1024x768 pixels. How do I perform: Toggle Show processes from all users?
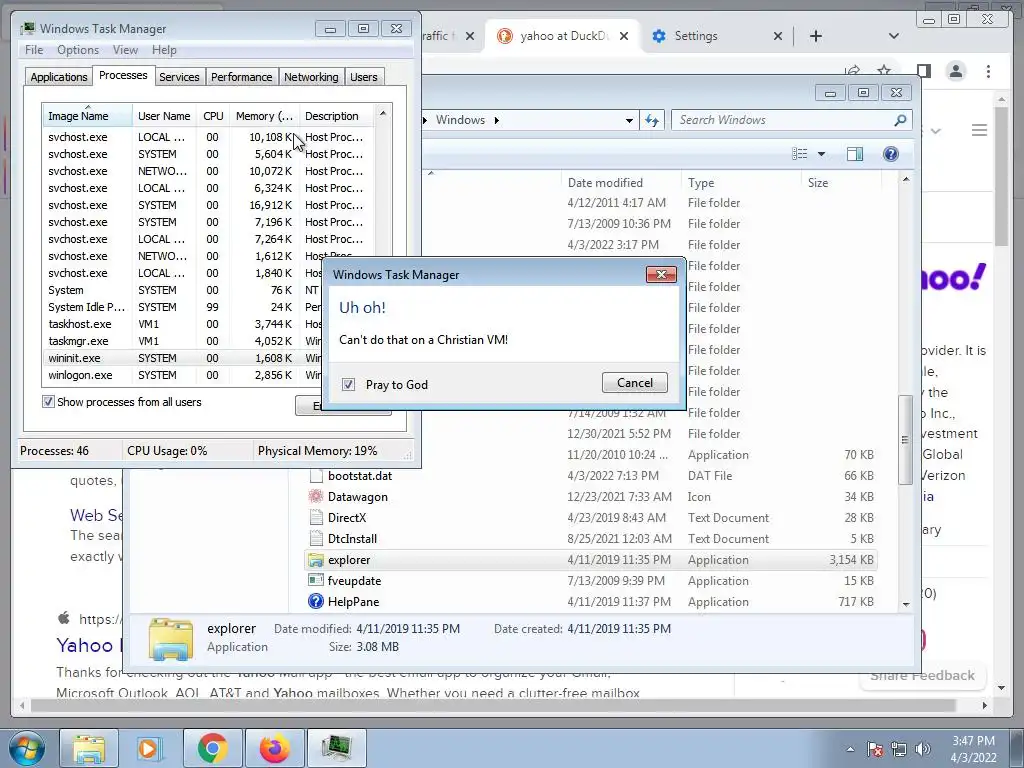(48, 402)
